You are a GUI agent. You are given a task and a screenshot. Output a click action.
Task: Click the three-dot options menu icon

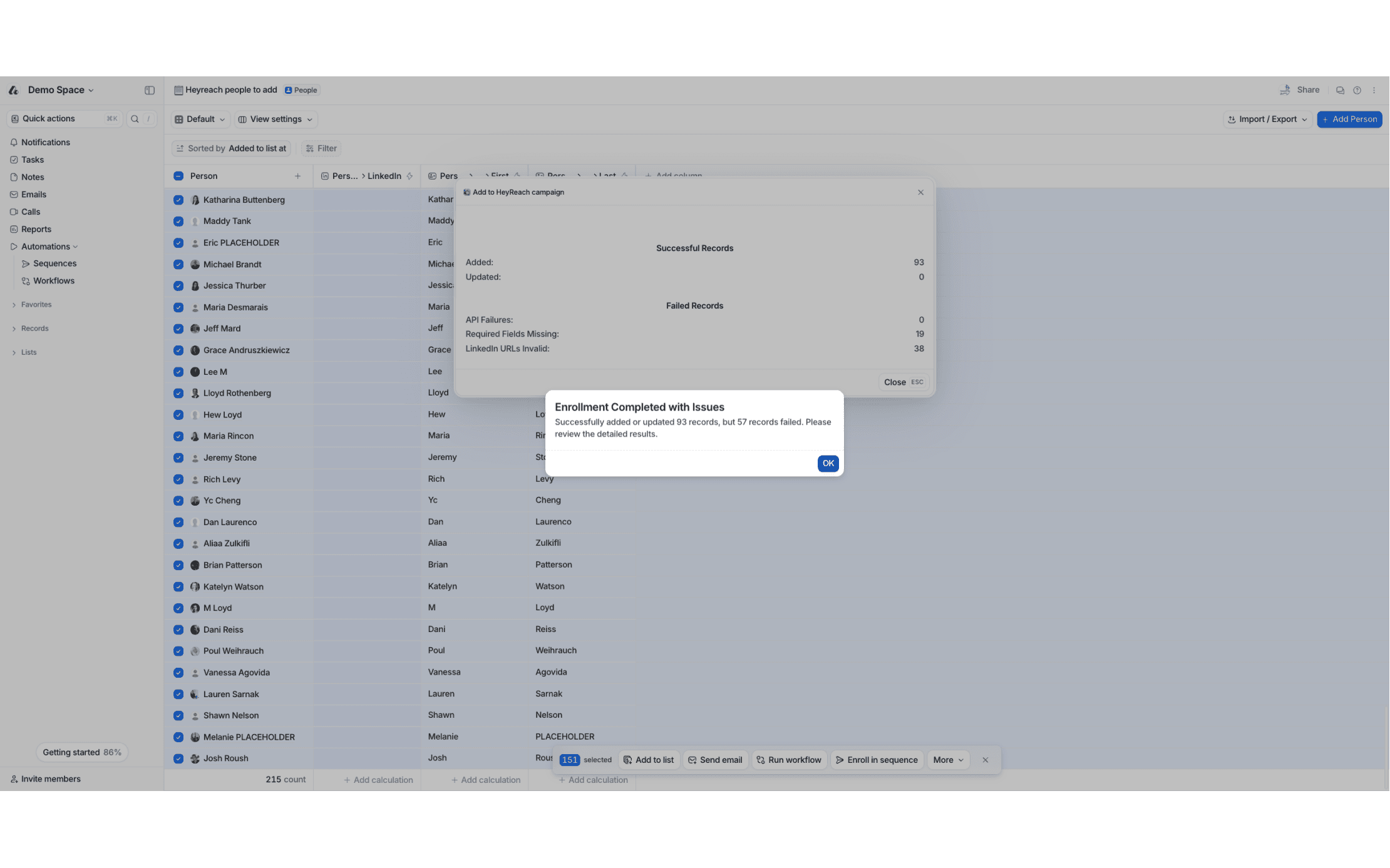click(1374, 90)
